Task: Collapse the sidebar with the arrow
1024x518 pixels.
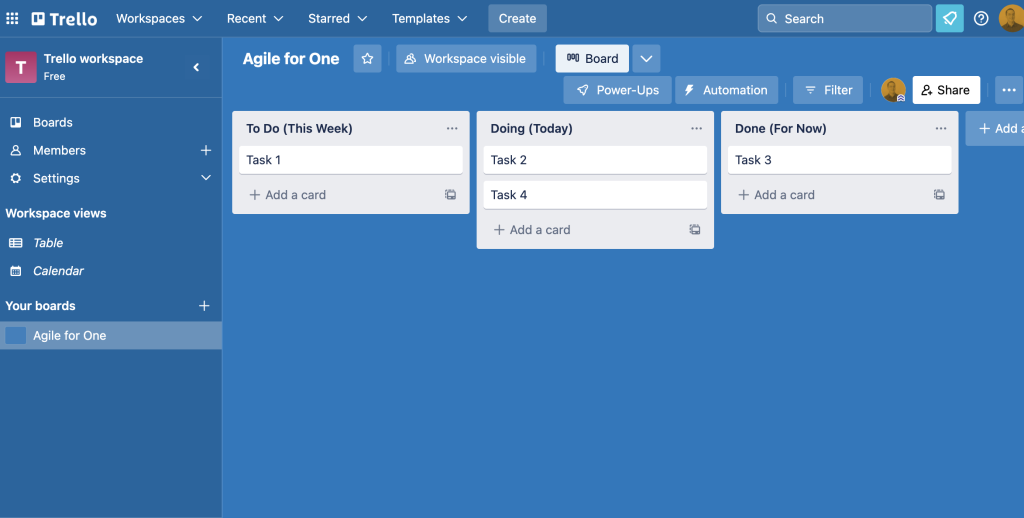Action: pos(196,67)
